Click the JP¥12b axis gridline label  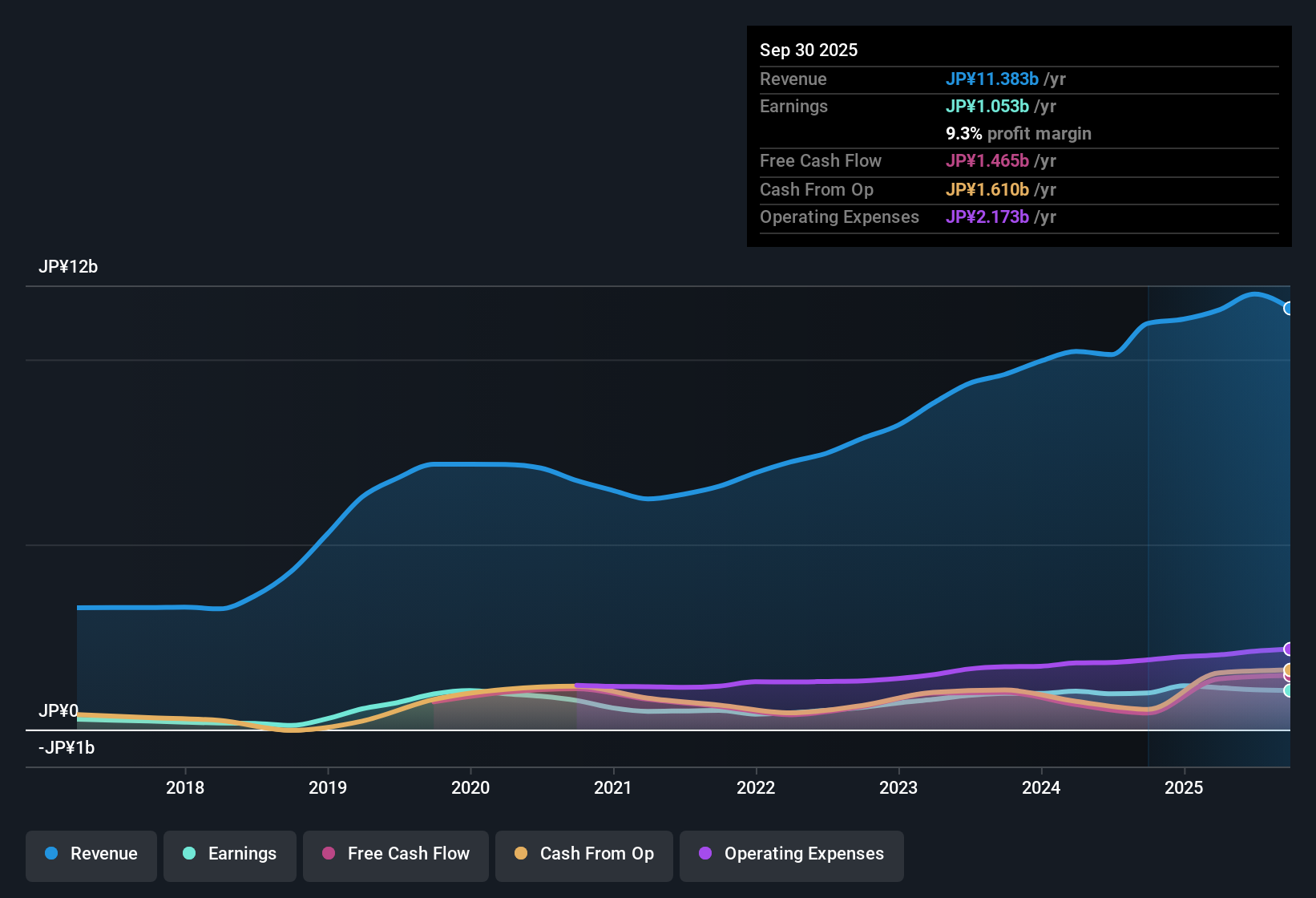click(x=69, y=267)
